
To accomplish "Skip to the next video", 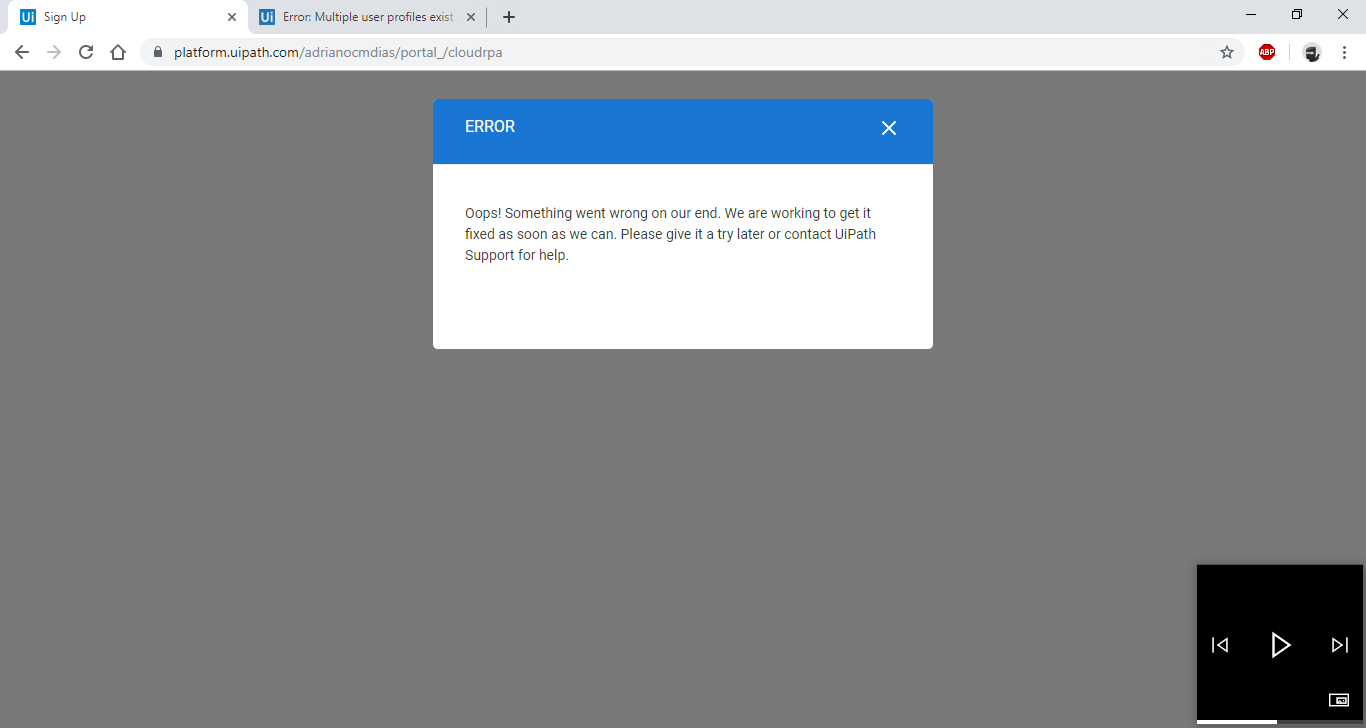I will [x=1339, y=645].
